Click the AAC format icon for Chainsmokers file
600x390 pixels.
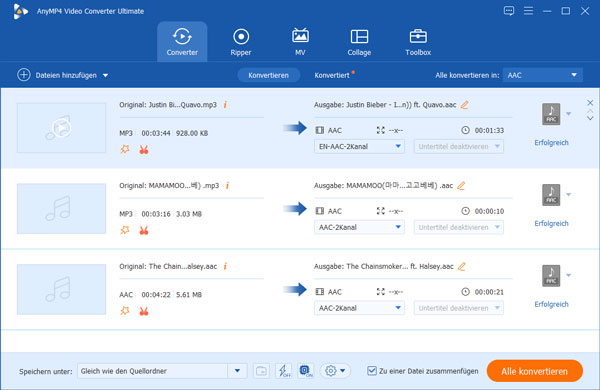[x=551, y=275]
